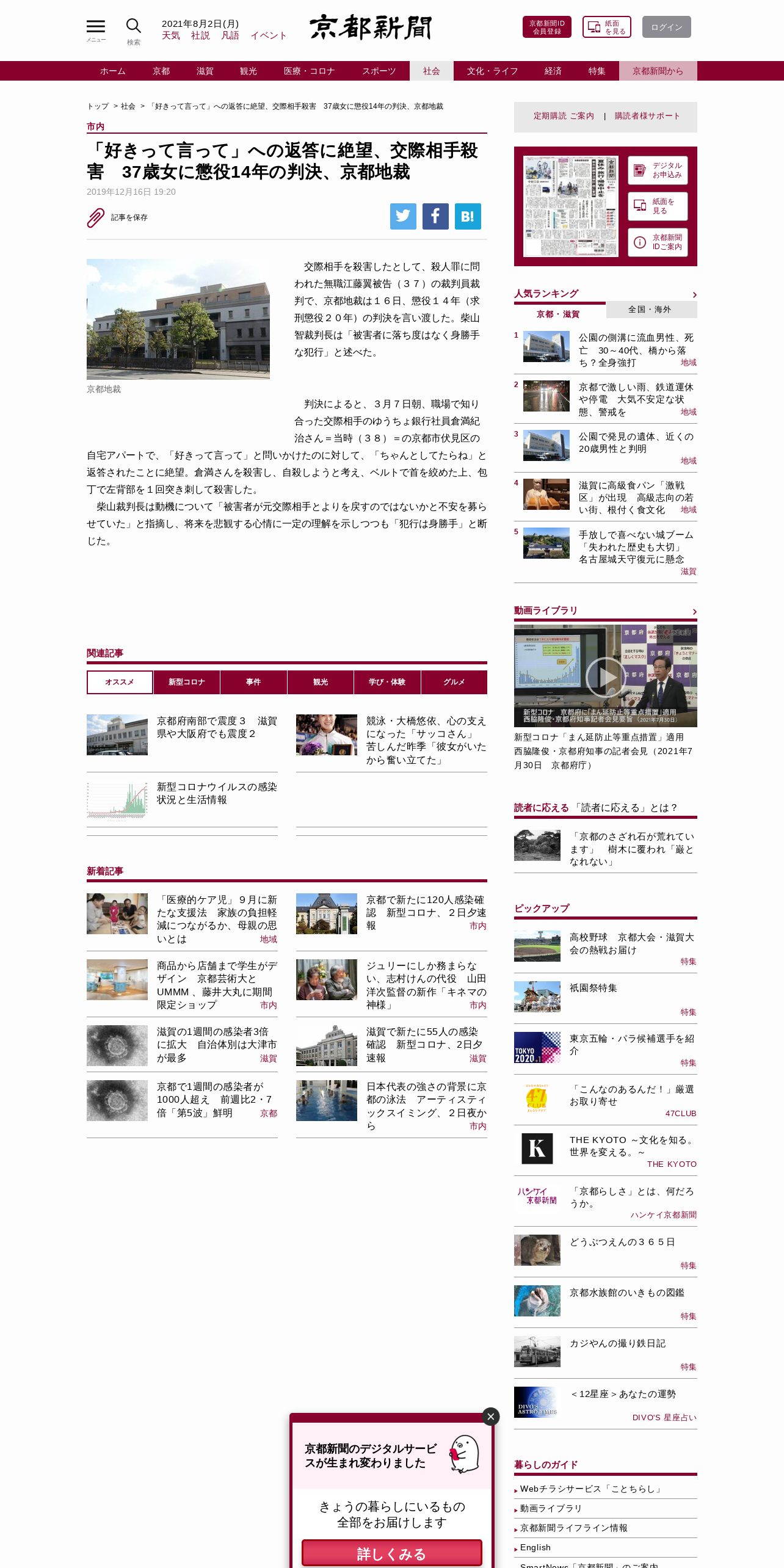784x1568 pixels.
Task: Select スポーツ in the navigation bar
Action: point(379,71)
